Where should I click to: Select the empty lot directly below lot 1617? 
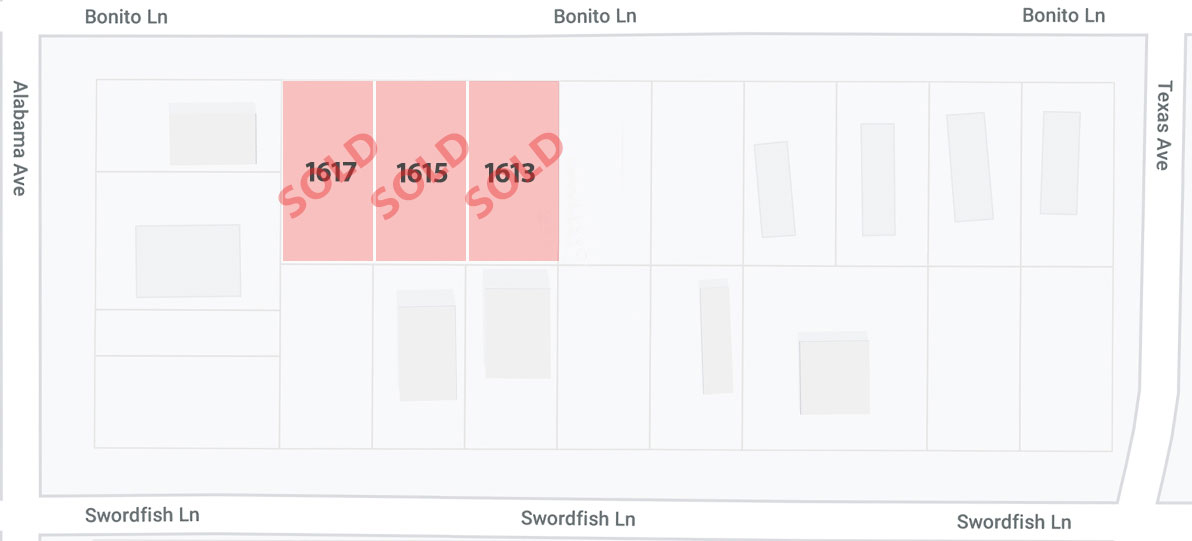(x=326, y=356)
